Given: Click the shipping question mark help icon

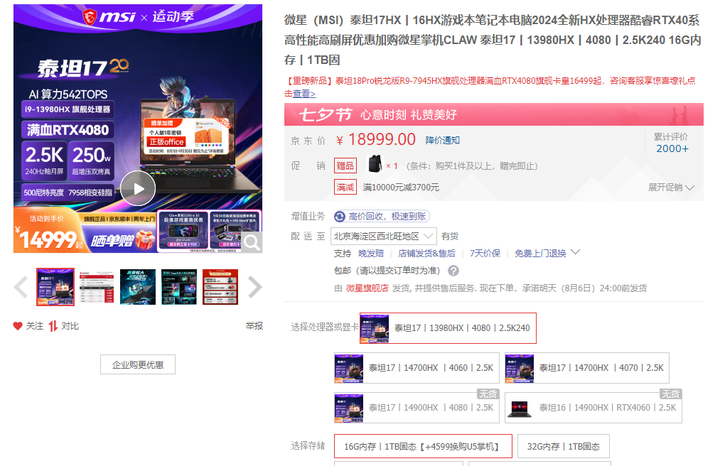Looking at the screenshot, I should (453, 271).
